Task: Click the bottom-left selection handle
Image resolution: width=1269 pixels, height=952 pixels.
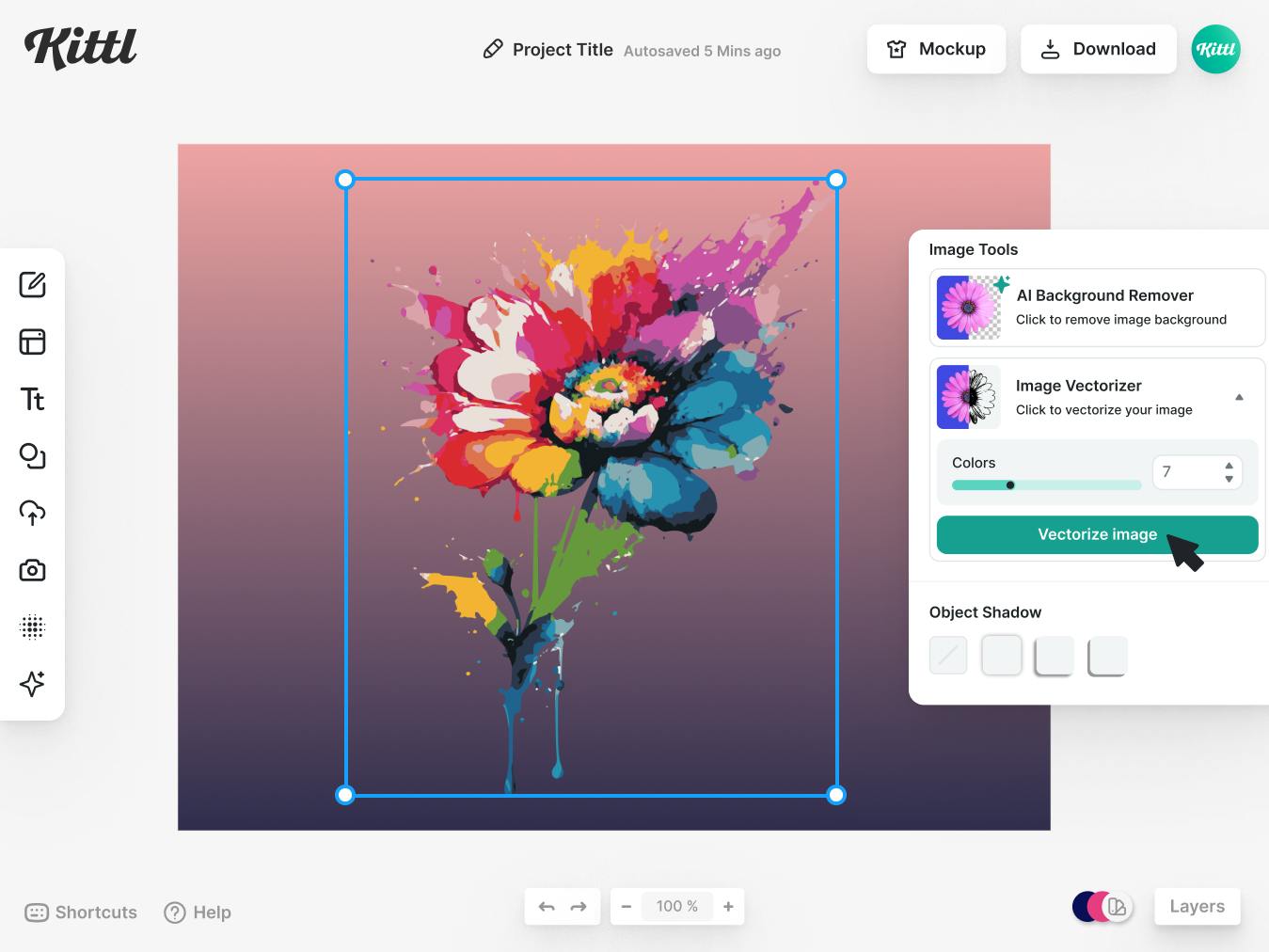Action: click(345, 795)
